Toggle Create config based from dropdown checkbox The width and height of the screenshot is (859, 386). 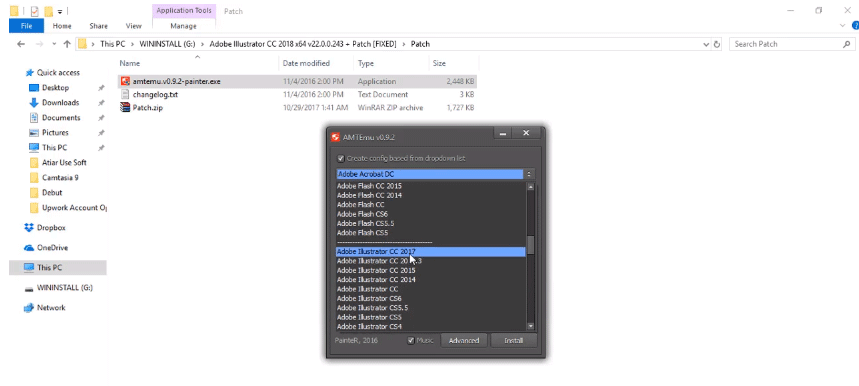click(341, 158)
